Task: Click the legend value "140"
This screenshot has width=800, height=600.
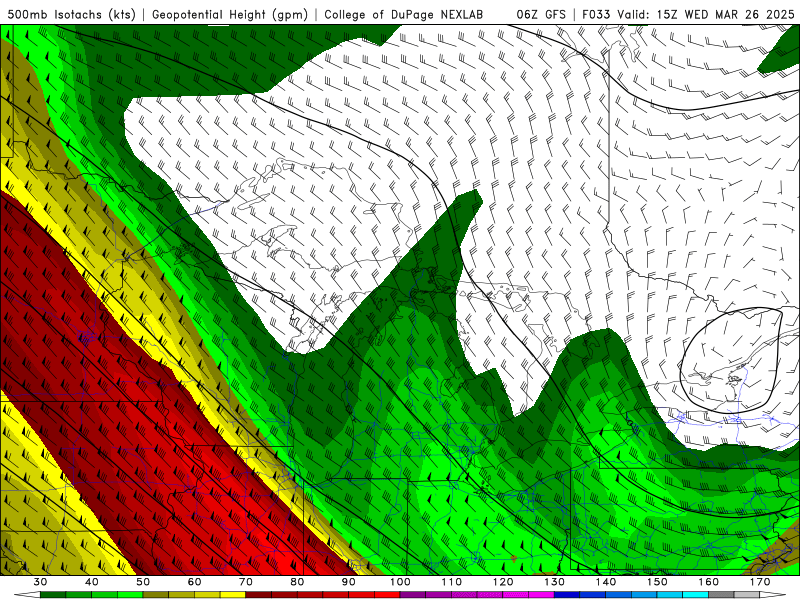Action: pyautogui.click(x=606, y=582)
